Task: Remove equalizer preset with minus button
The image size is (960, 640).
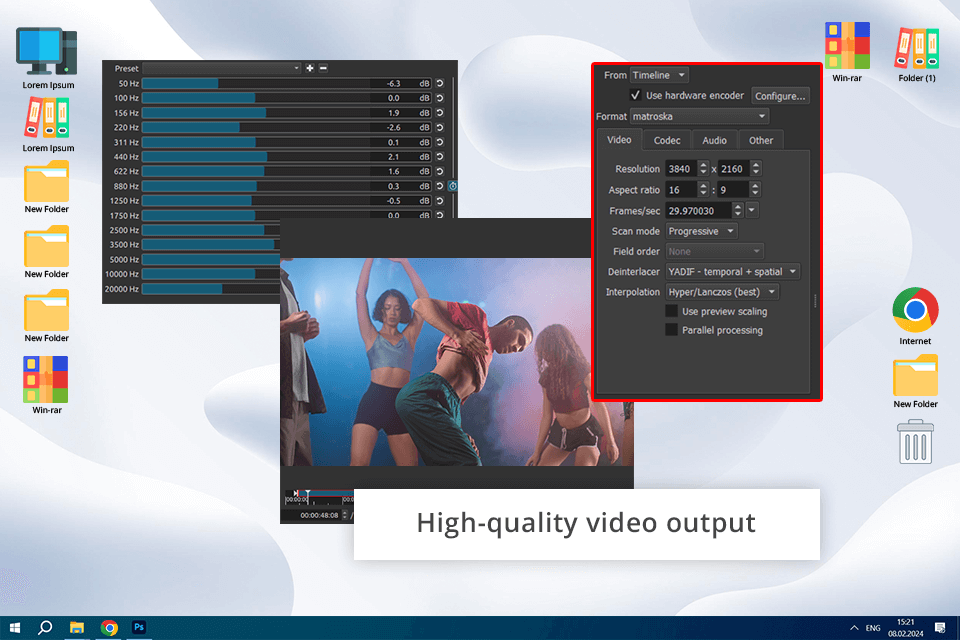Action: tap(323, 68)
